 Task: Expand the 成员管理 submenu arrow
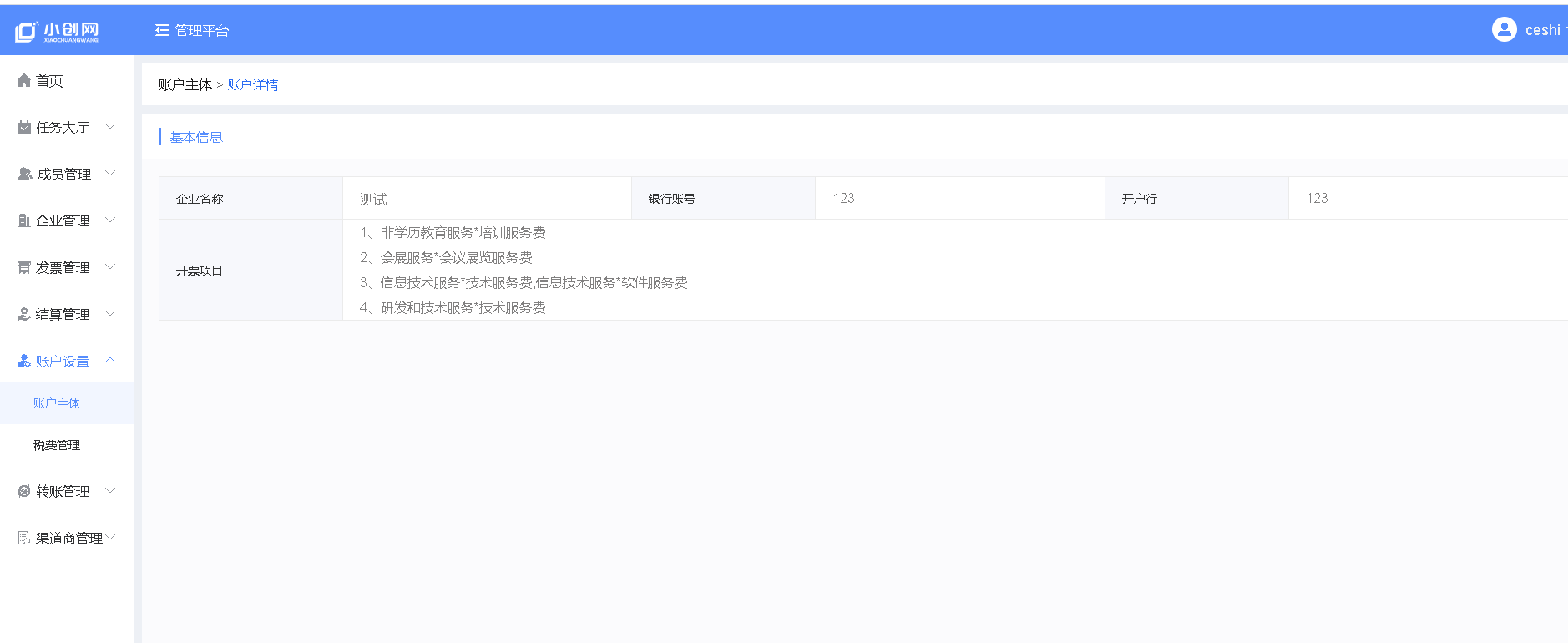click(x=110, y=174)
